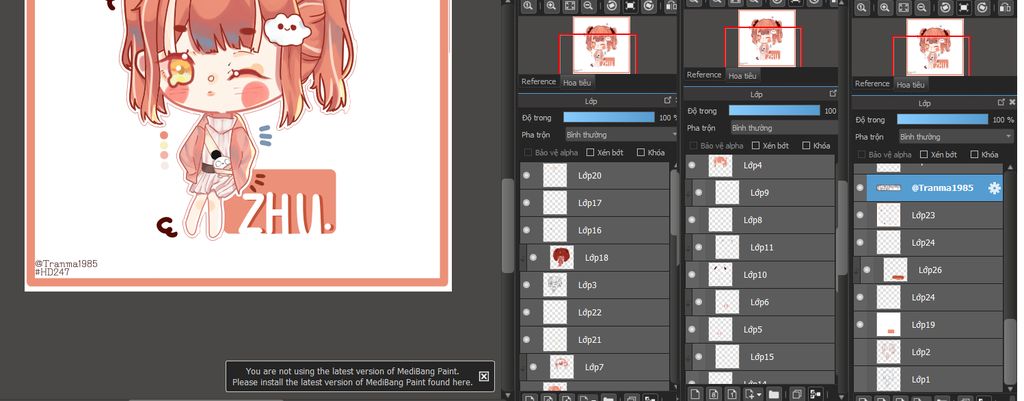The height and width of the screenshot is (401, 1024).
Task: Select layer Lớp22
Action: (594, 313)
